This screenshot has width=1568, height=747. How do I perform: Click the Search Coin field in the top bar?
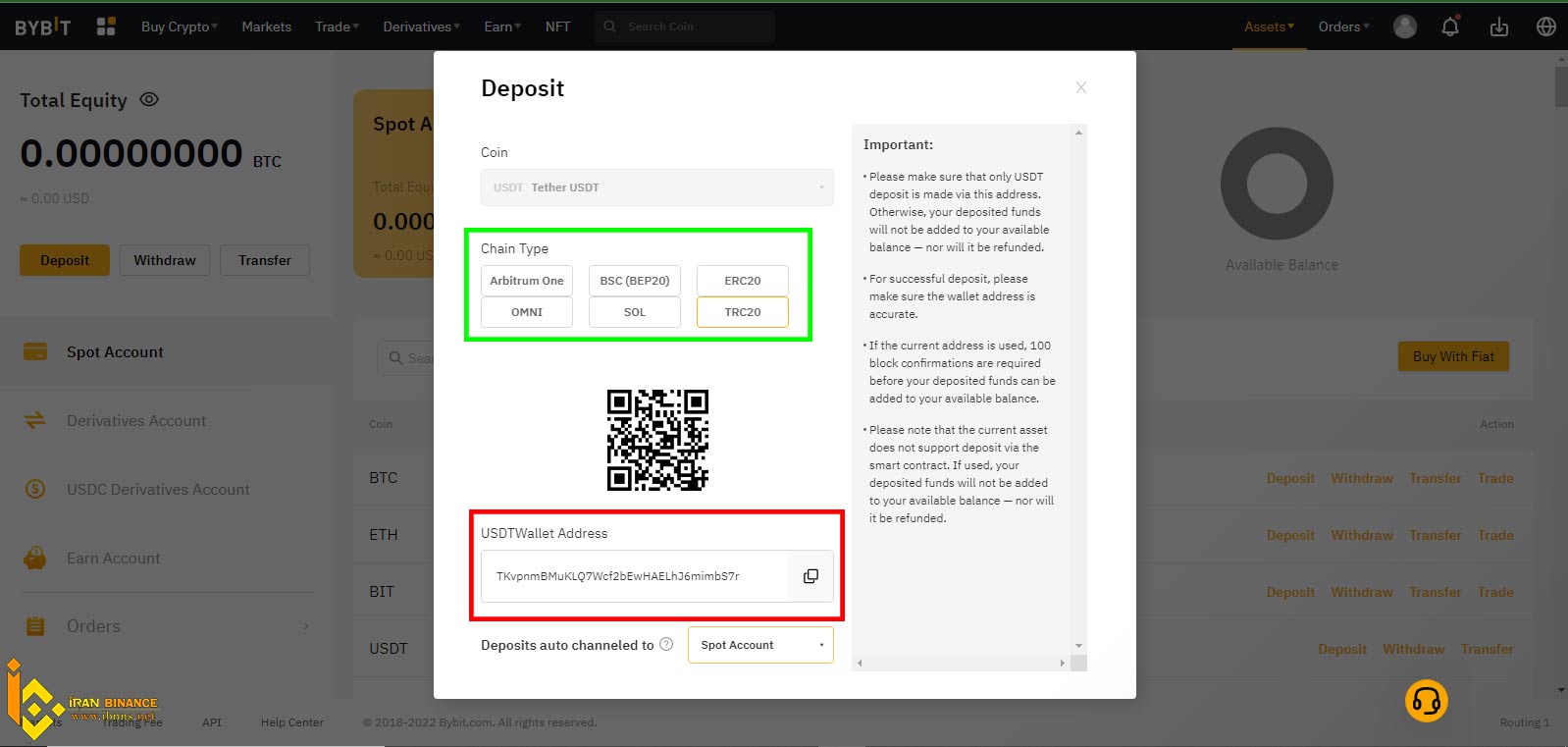coord(685,27)
